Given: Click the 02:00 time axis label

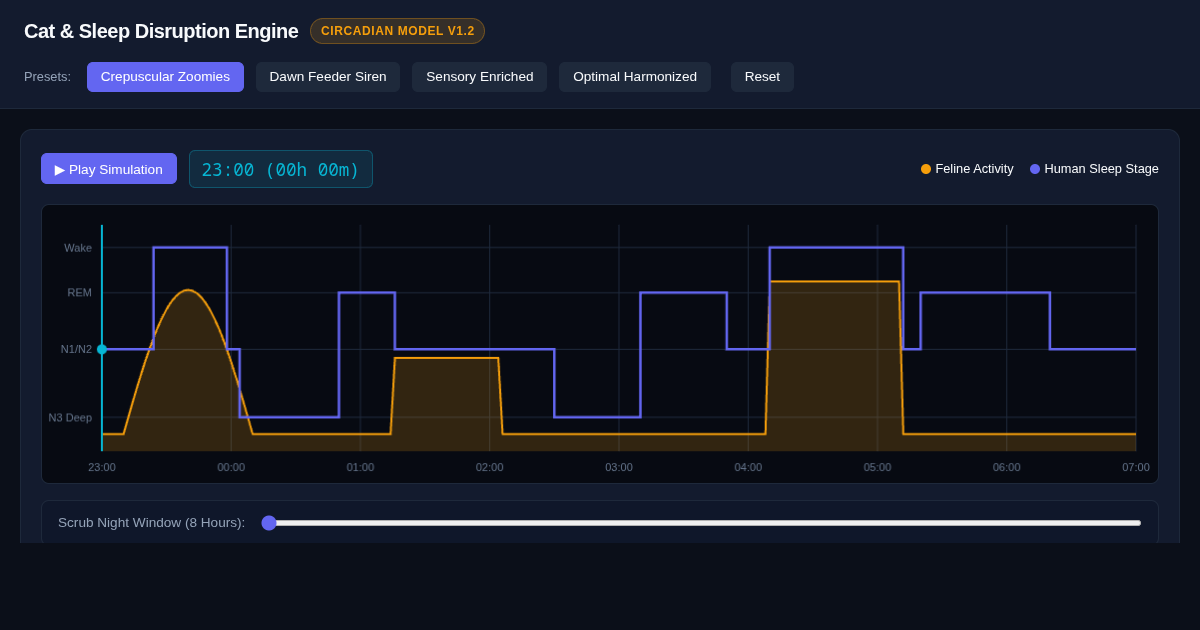Looking at the screenshot, I should click(489, 467).
